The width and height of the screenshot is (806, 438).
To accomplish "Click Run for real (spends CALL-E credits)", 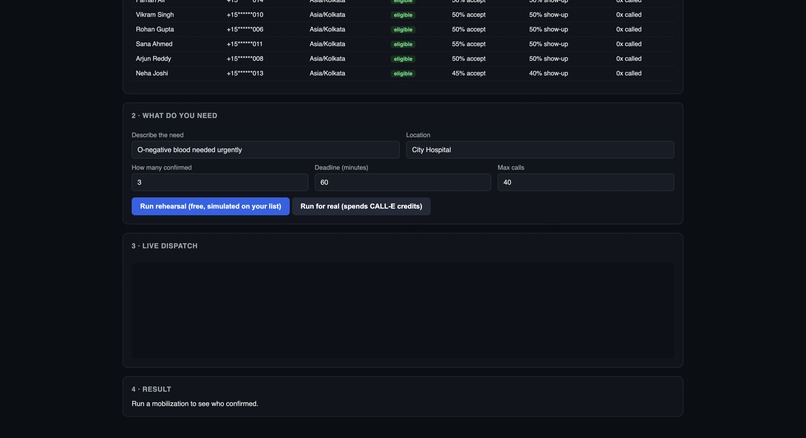I will pos(361,206).
